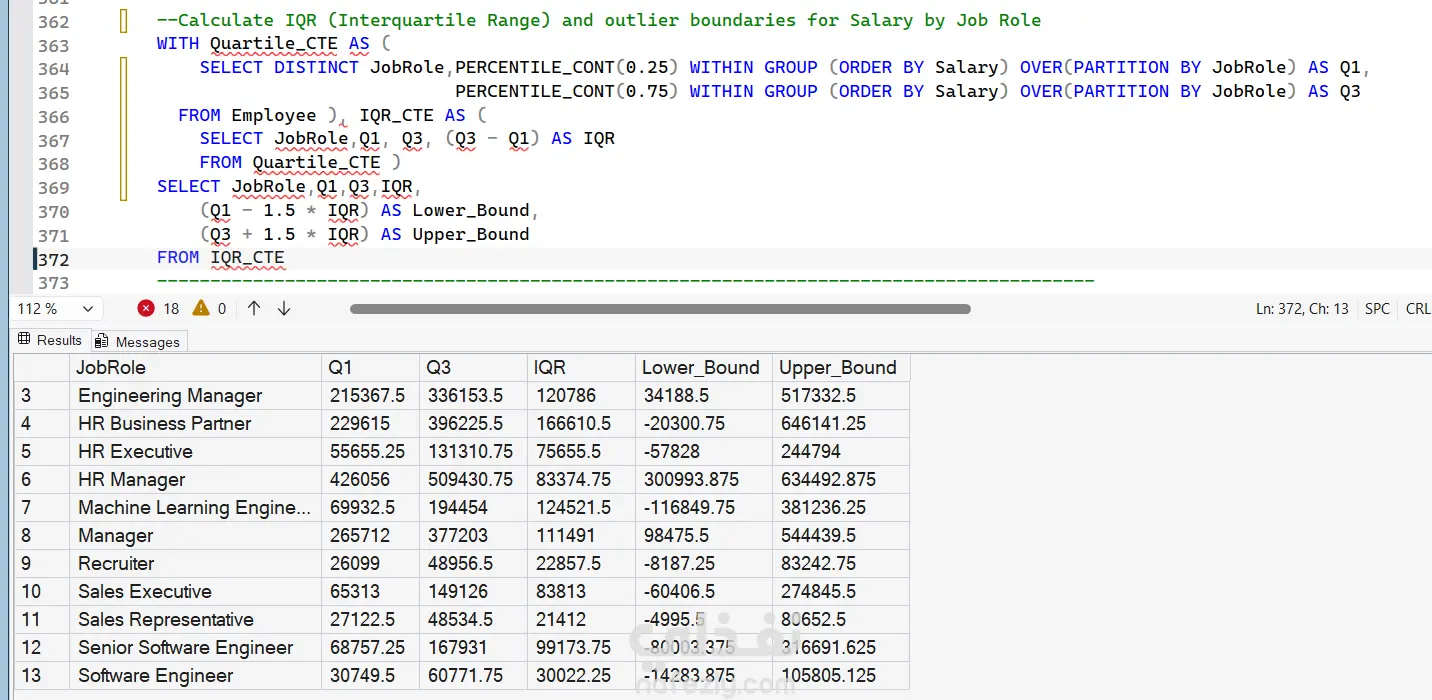Click the horizontal editor scrollbar
This screenshot has width=1432, height=700.
pyautogui.click(x=660, y=309)
